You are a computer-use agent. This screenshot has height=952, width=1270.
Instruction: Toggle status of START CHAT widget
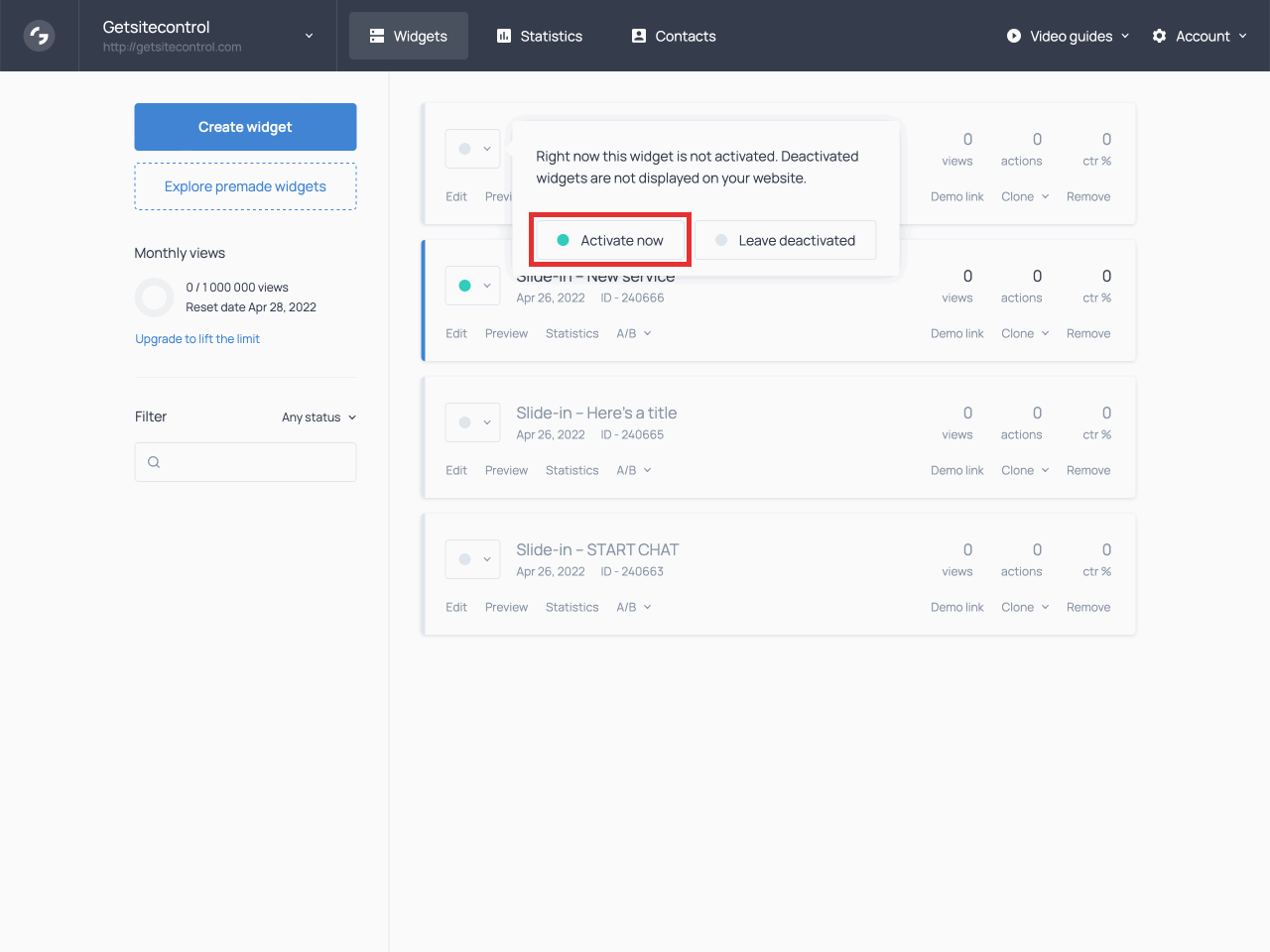point(472,559)
